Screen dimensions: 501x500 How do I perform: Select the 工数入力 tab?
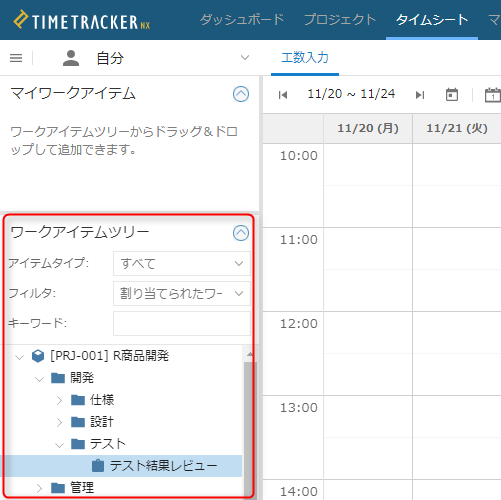click(305, 58)
